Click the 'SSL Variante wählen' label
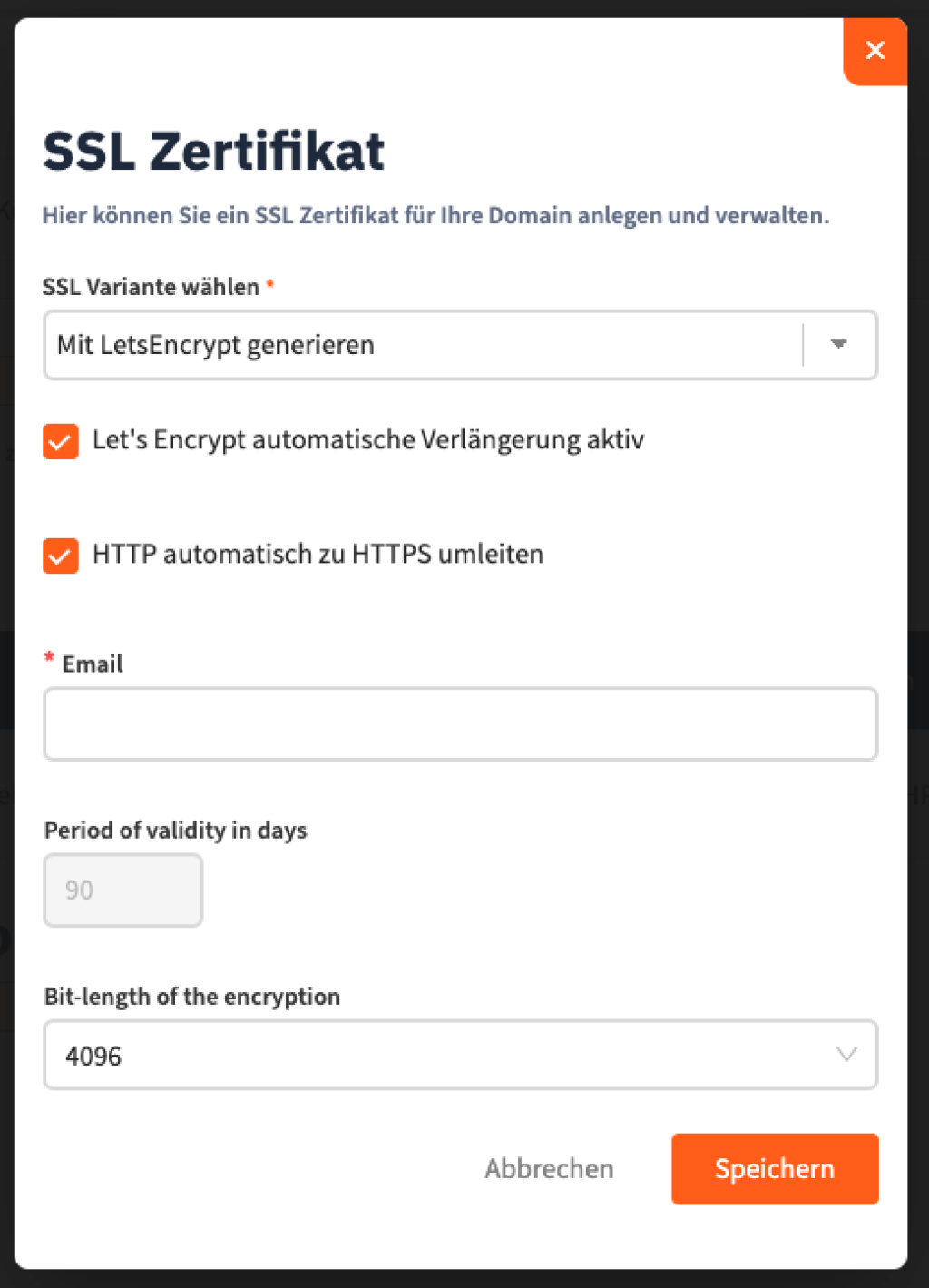This screenshot has height=1288, width=929. coord(151,287)
